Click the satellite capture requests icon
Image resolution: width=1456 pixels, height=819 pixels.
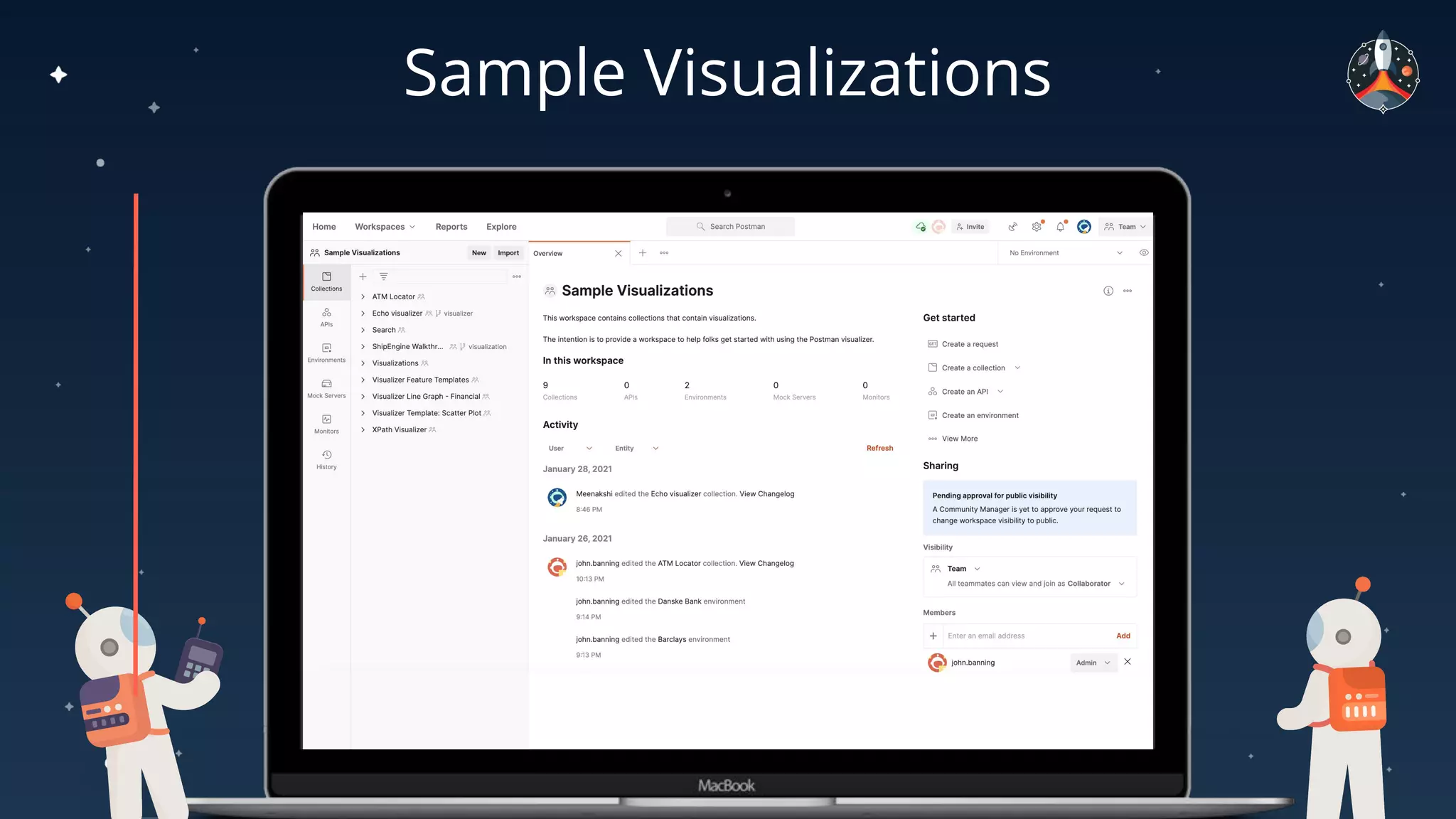tap(1012, 227)
